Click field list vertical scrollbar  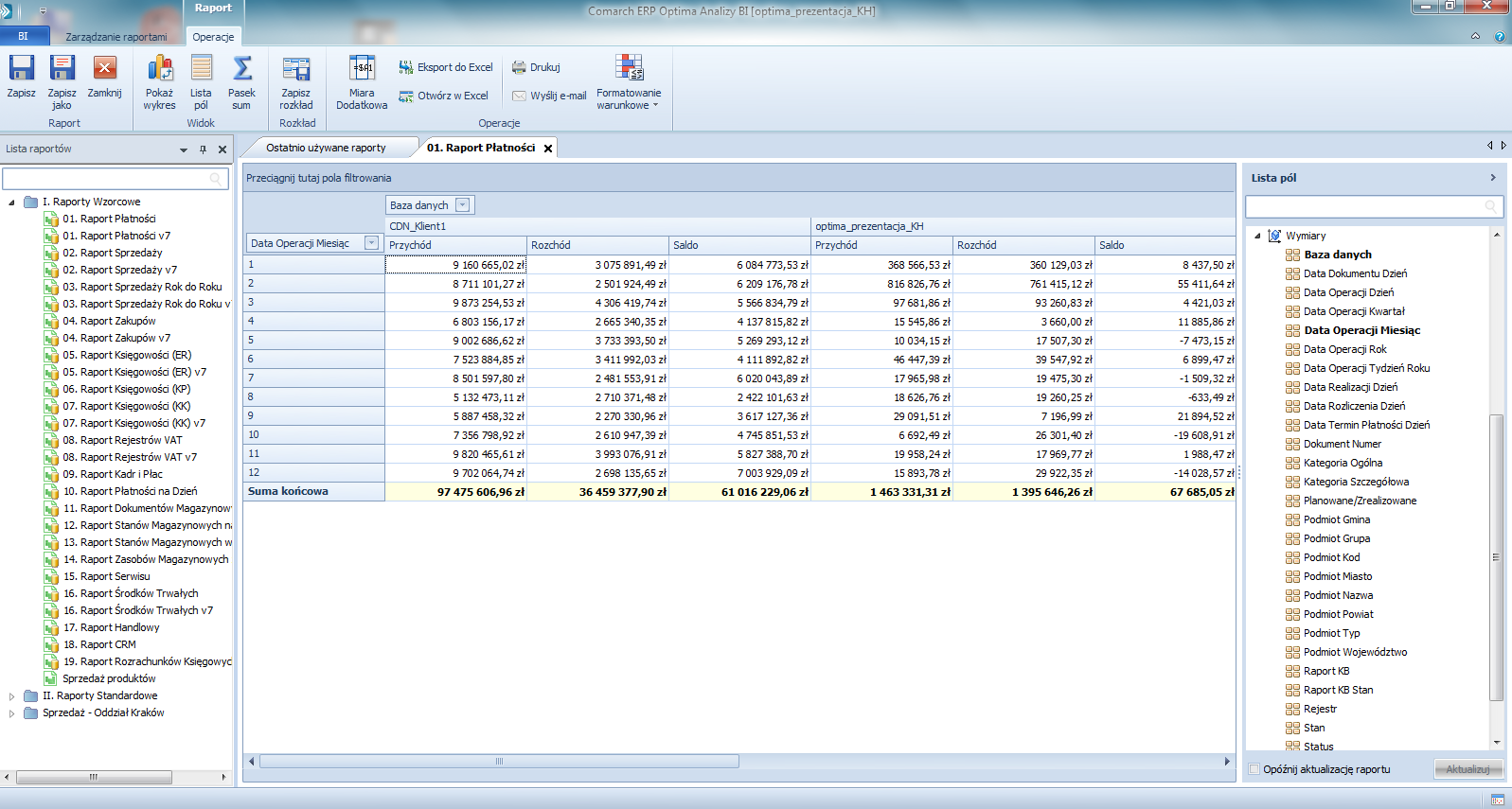pyautogui.click(x=1497, y=557)
